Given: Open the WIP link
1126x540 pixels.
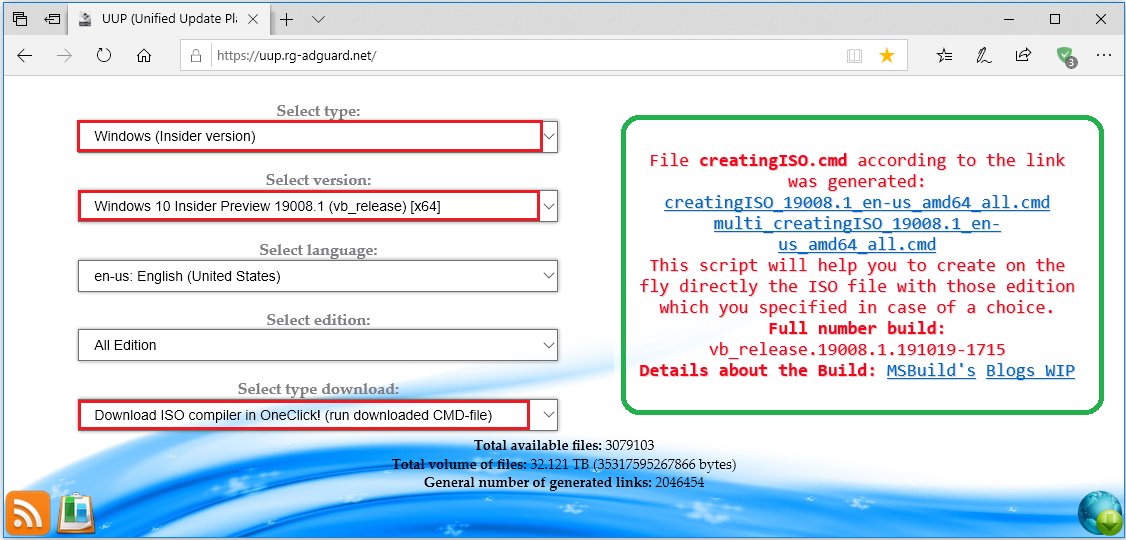Looking at the screenshot, I should pyautogui.click(x=1060, y=371).
